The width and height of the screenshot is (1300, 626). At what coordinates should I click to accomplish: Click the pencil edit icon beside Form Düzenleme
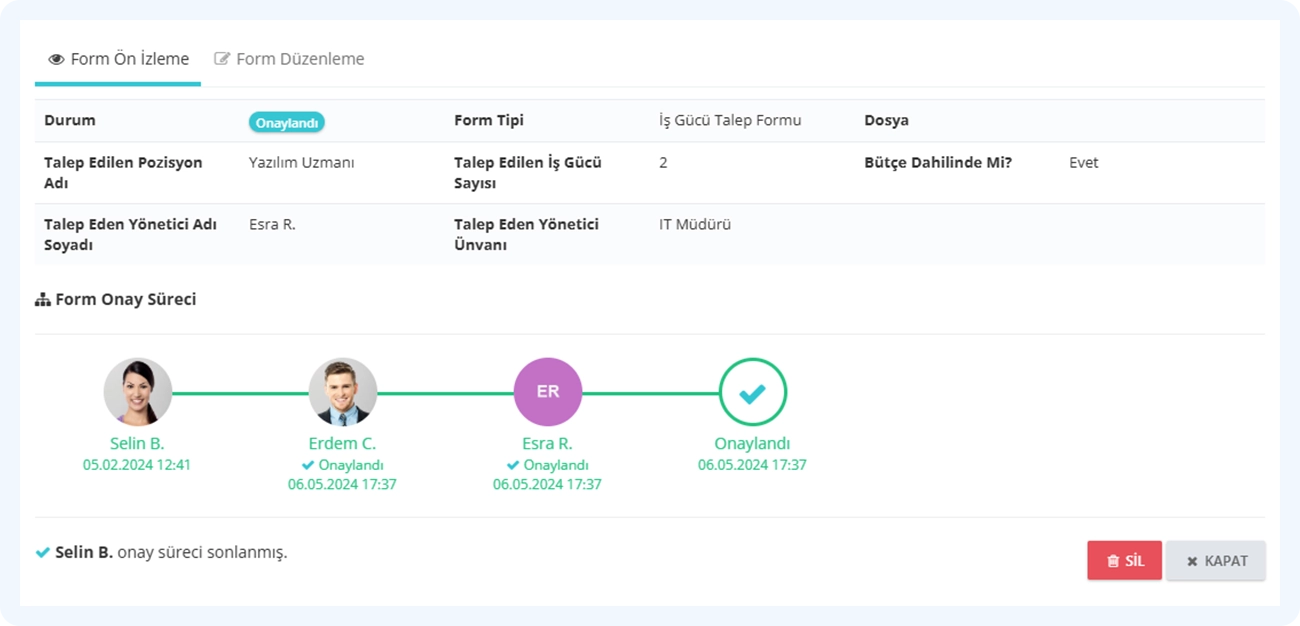coord(222,59)
